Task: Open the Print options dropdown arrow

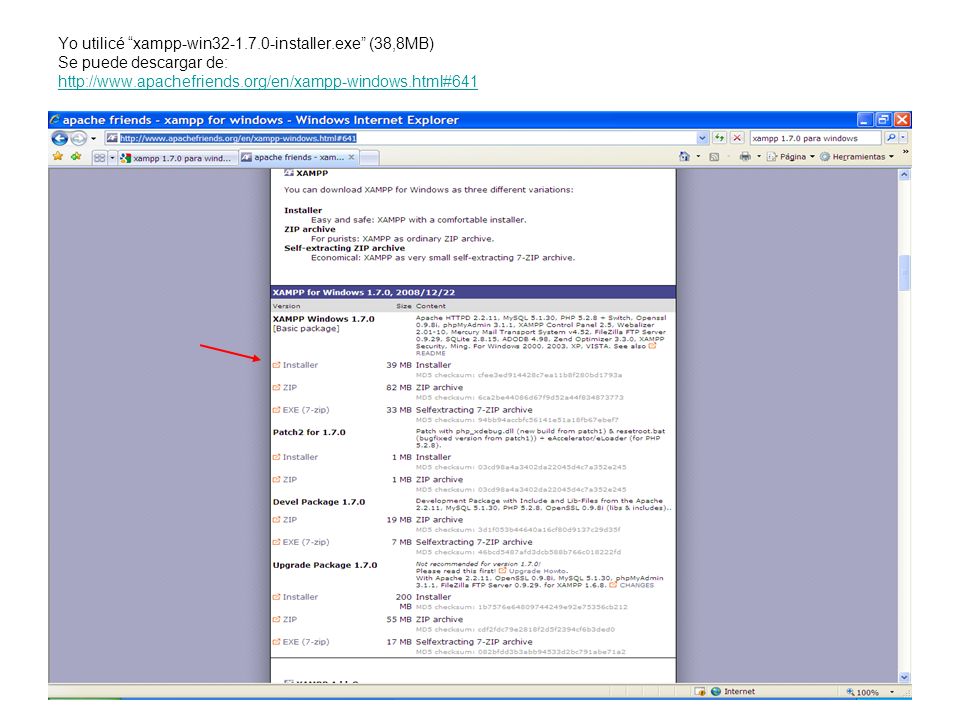Action: [759, 157]
